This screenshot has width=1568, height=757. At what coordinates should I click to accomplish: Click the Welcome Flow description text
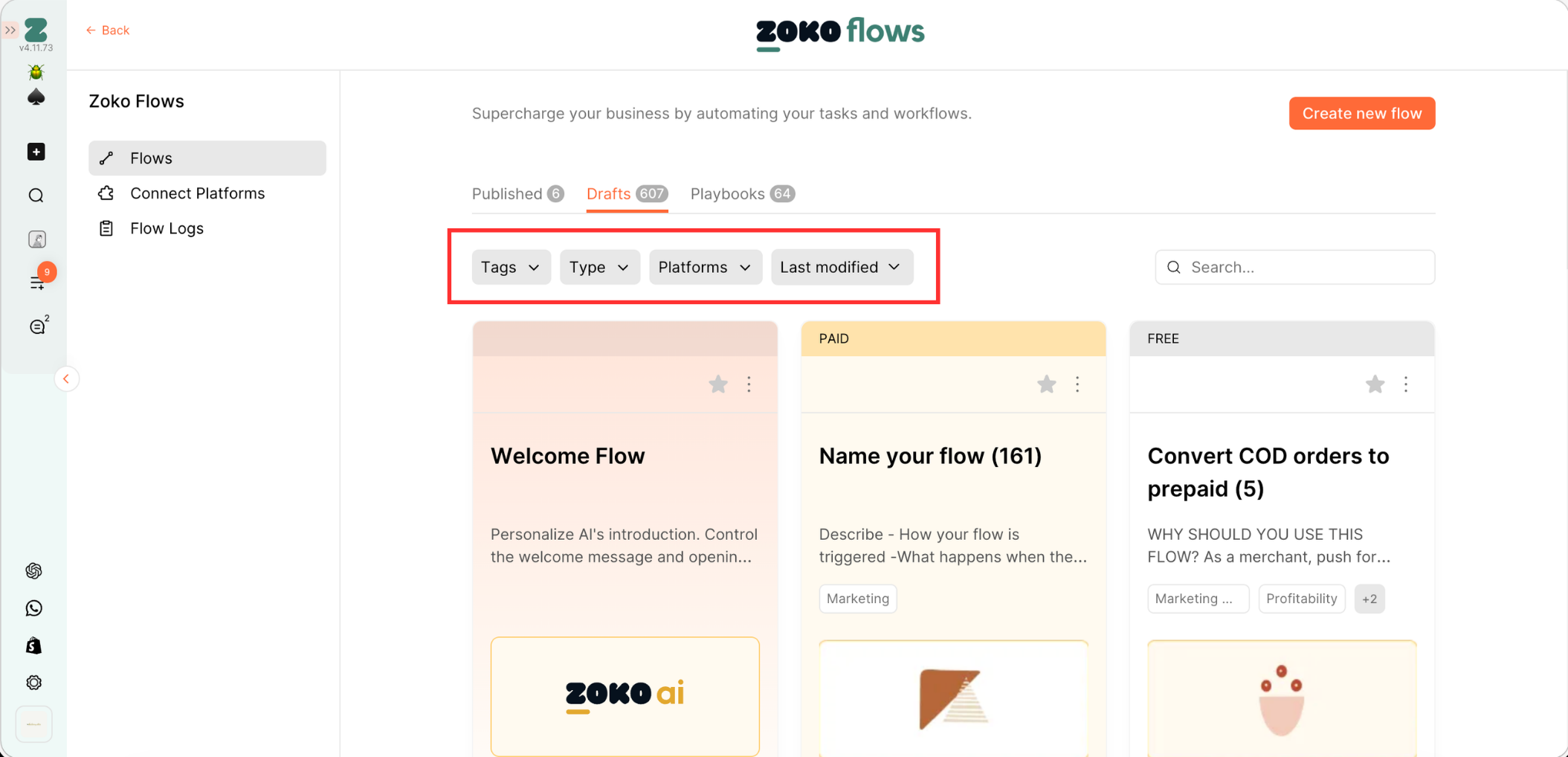625,546
